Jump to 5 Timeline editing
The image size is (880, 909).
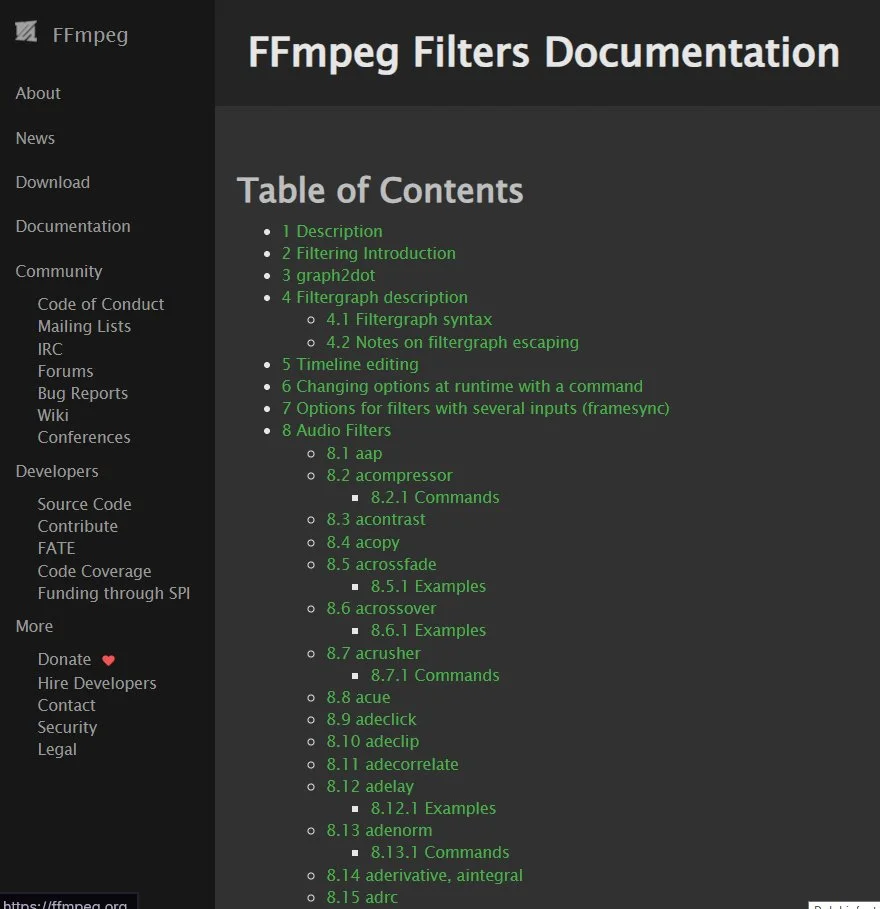[350, 364]
